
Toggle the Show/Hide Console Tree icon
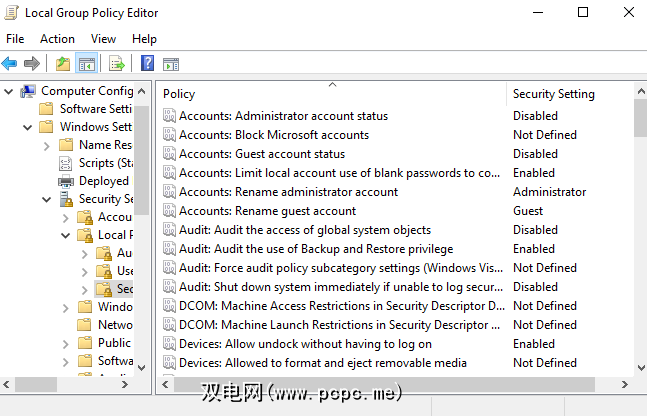[x=87, y=64]
